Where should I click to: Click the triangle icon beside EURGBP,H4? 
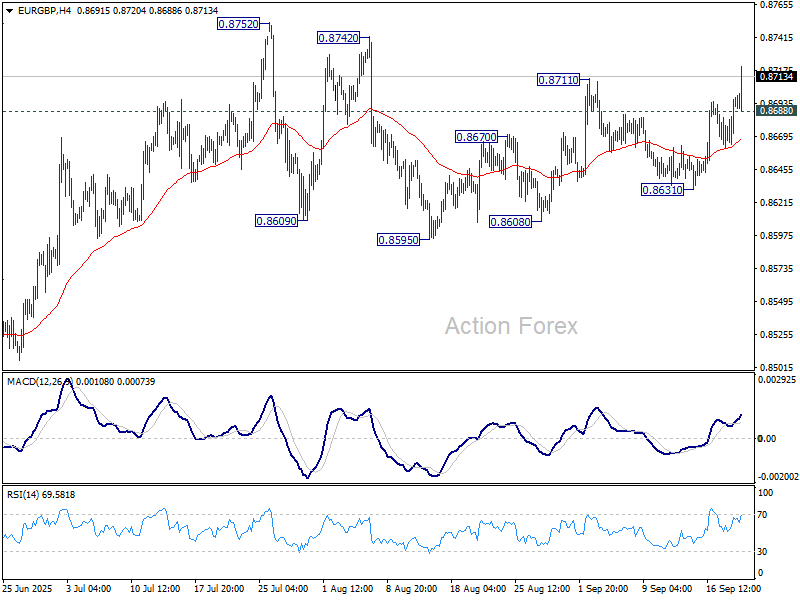pyautogui.click(x=8, y=8)
